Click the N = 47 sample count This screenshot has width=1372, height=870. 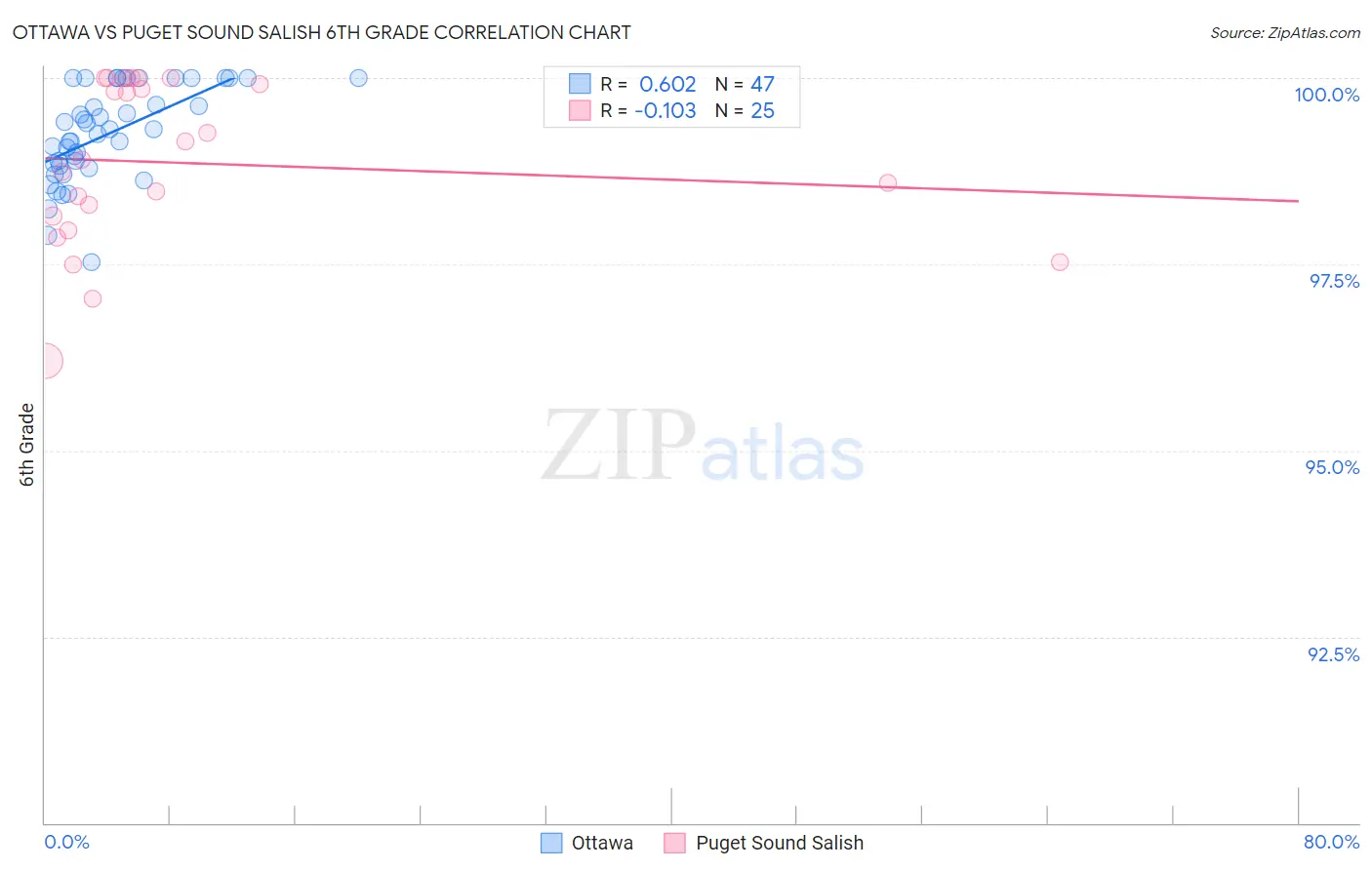point(745,84)
